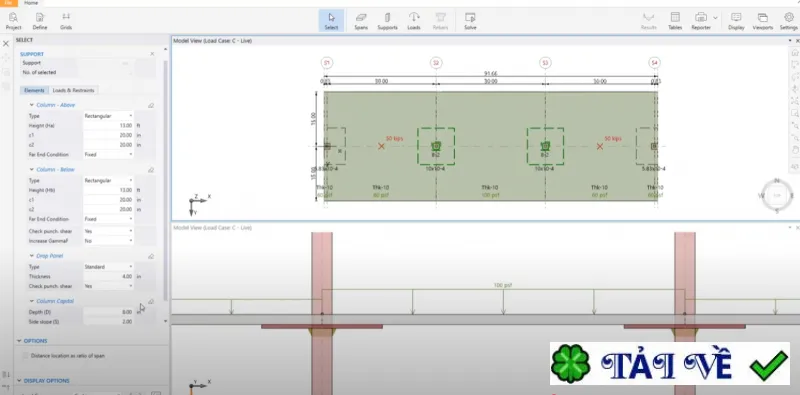The height and width of the screenshot is (395, 800).
Task: Open Column - Above Type dropdown
Action: point(108,116)
